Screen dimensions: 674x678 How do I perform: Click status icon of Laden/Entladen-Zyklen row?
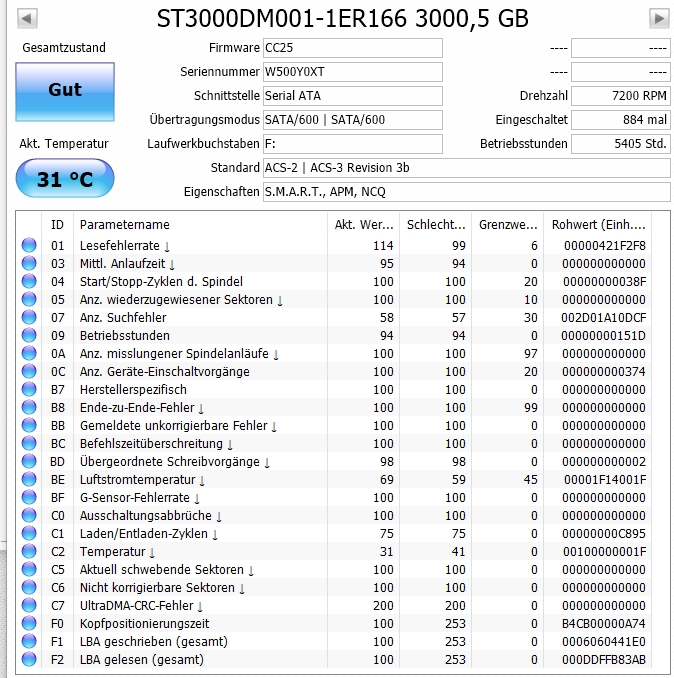(x=29, y=534)
